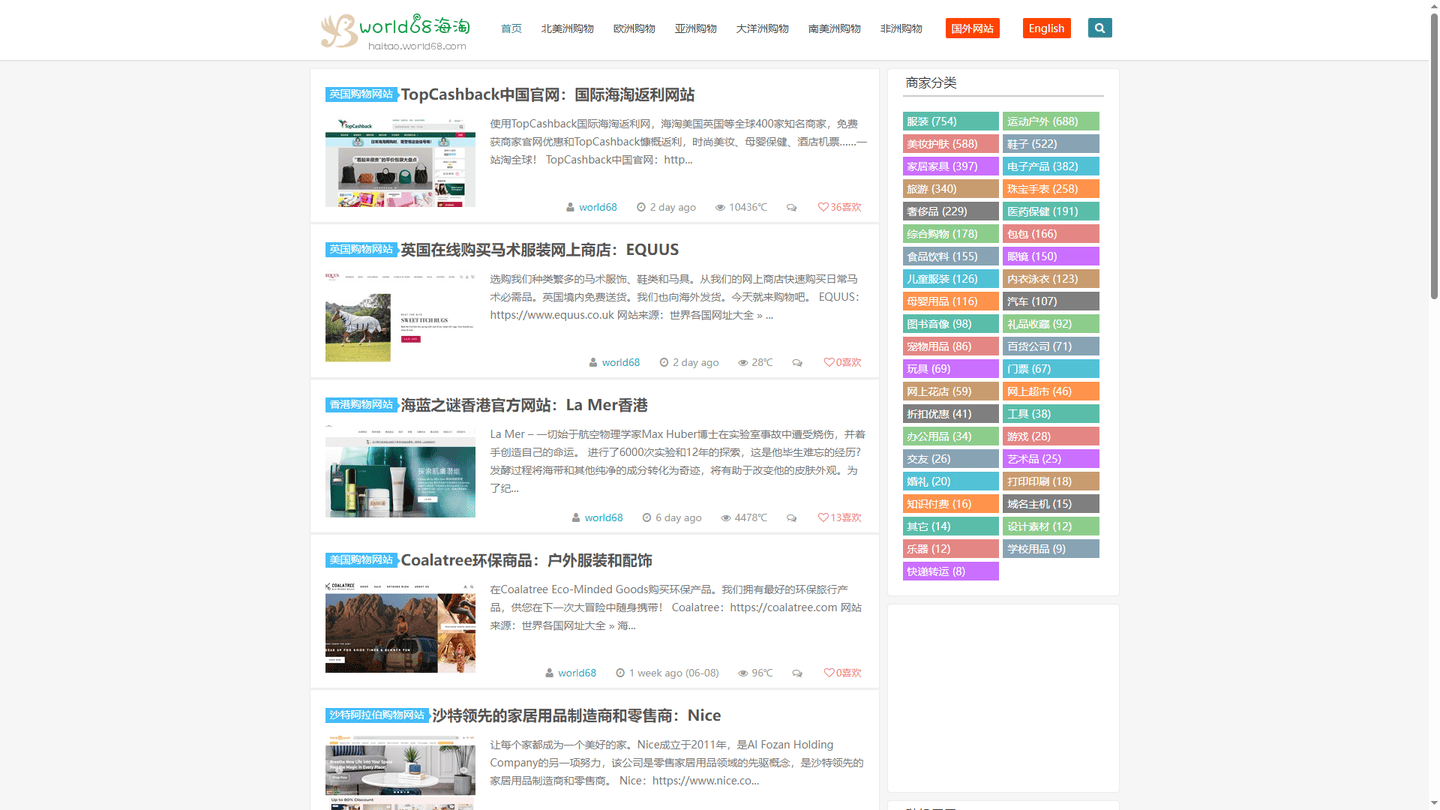The height and width of the screenshot is (810, 1440).
Task: Open 欧洲购物 menu item
Action: coord(634,28)
